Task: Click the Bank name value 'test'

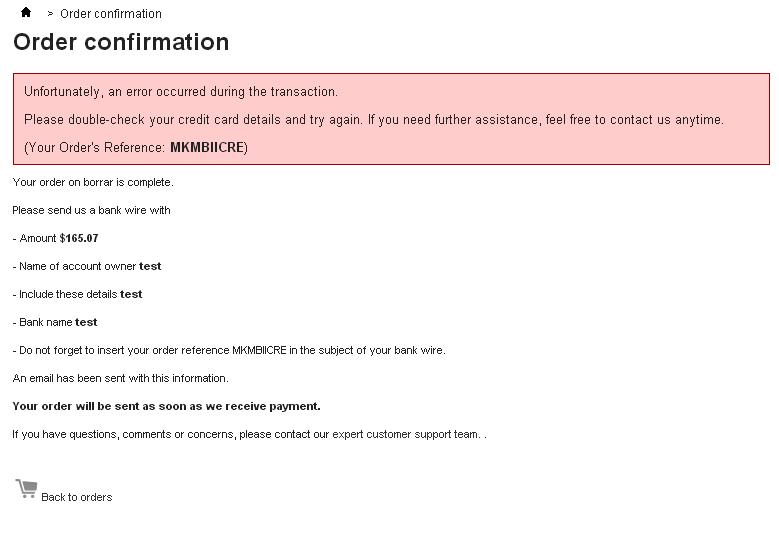Action: coord(86,323)
